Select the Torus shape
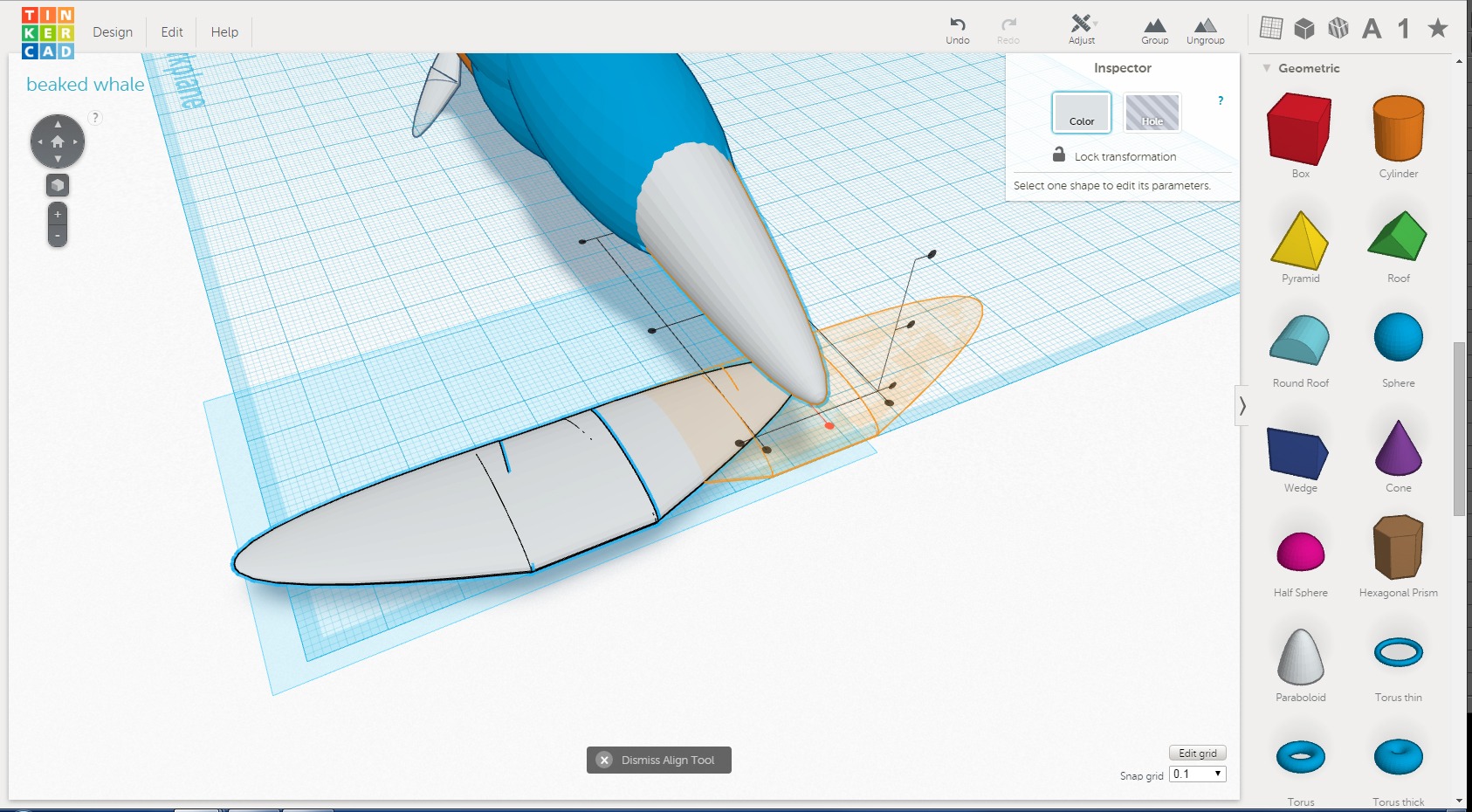This screenshot has height=812, width=1472. [x=1301, y=757]
